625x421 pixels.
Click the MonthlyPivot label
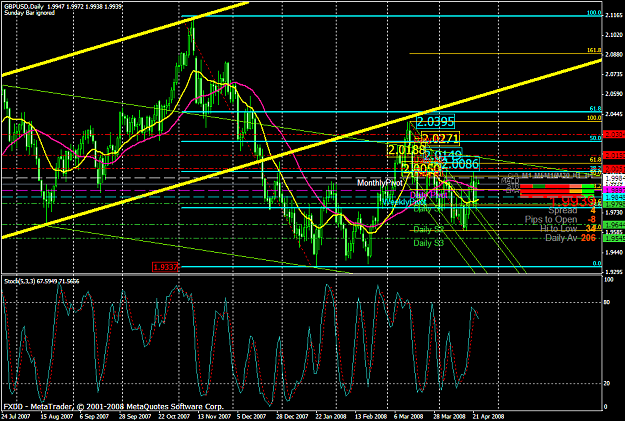tap(379, 183)
